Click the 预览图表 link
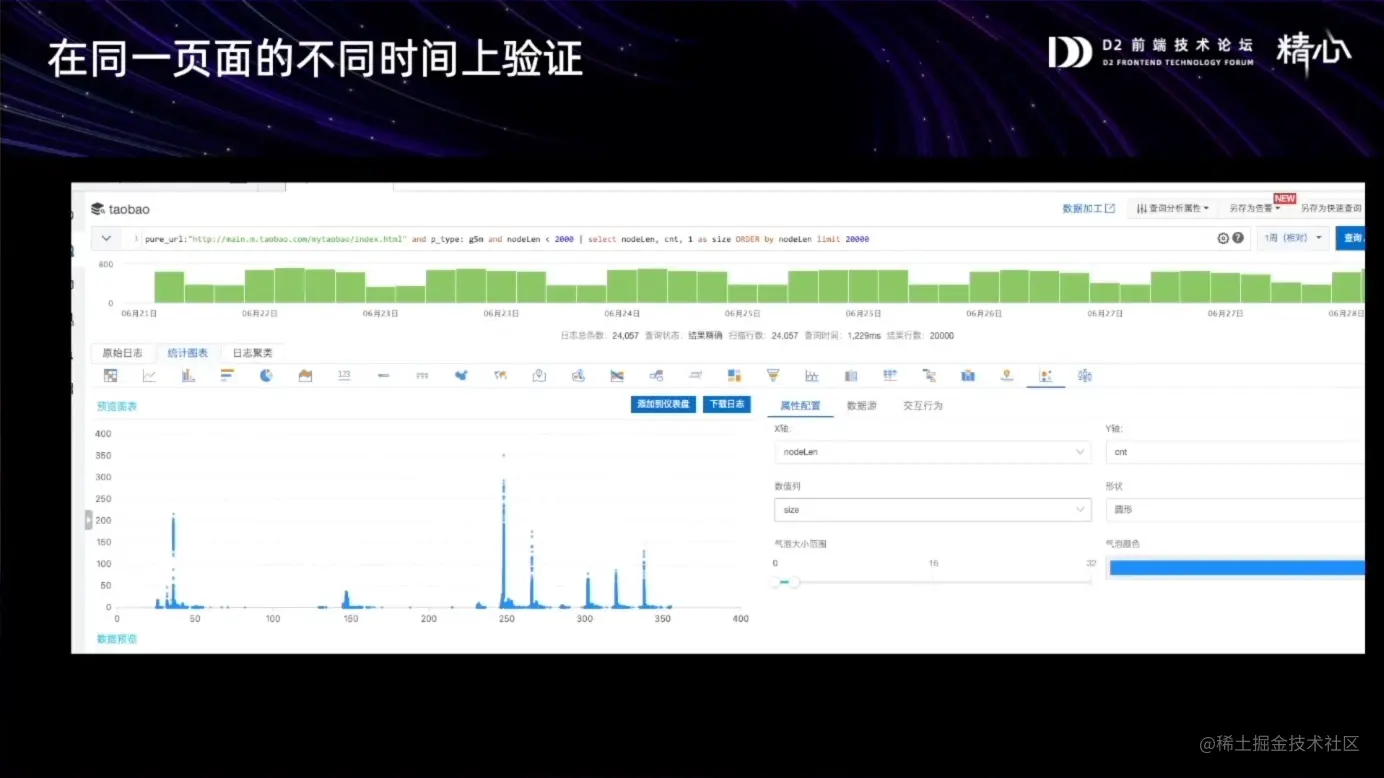Image resolution: width=1384 pixels, height=778 pixels. click(x=117, y=406)
